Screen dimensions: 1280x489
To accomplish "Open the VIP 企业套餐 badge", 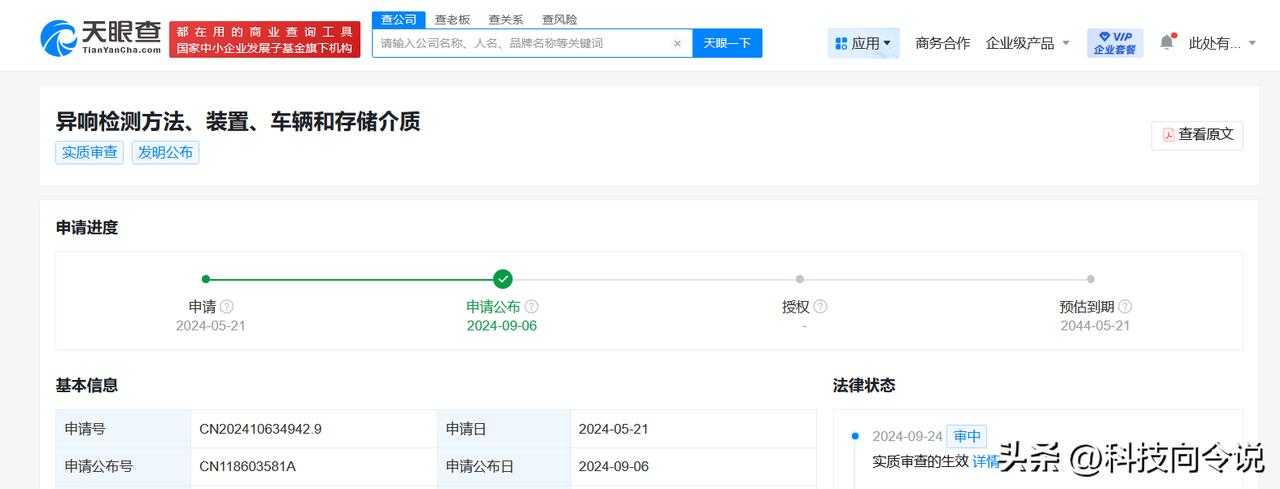I will pyautogui.click(x=1115, y=42).
